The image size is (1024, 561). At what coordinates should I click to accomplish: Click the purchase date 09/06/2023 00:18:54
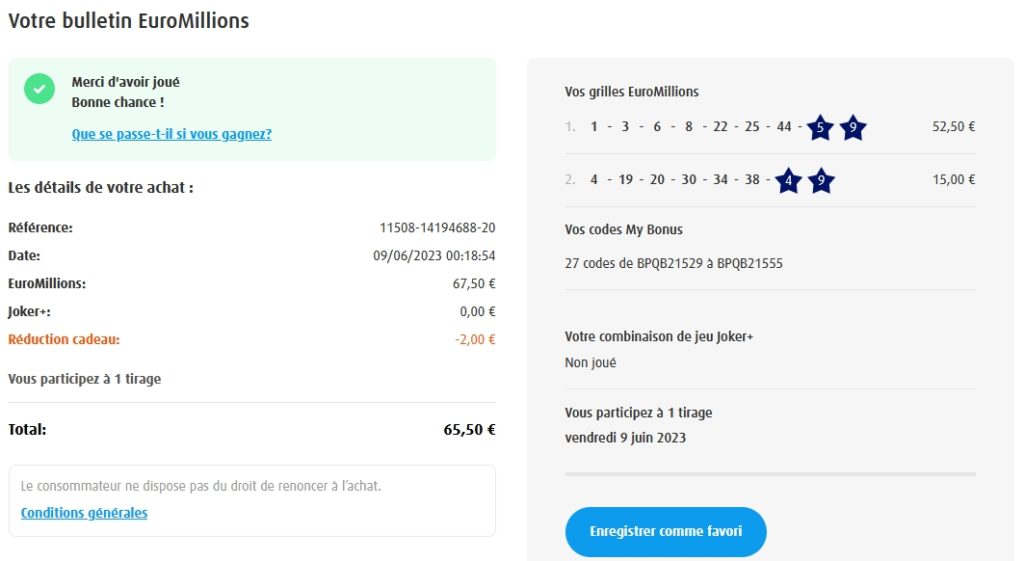434,256
